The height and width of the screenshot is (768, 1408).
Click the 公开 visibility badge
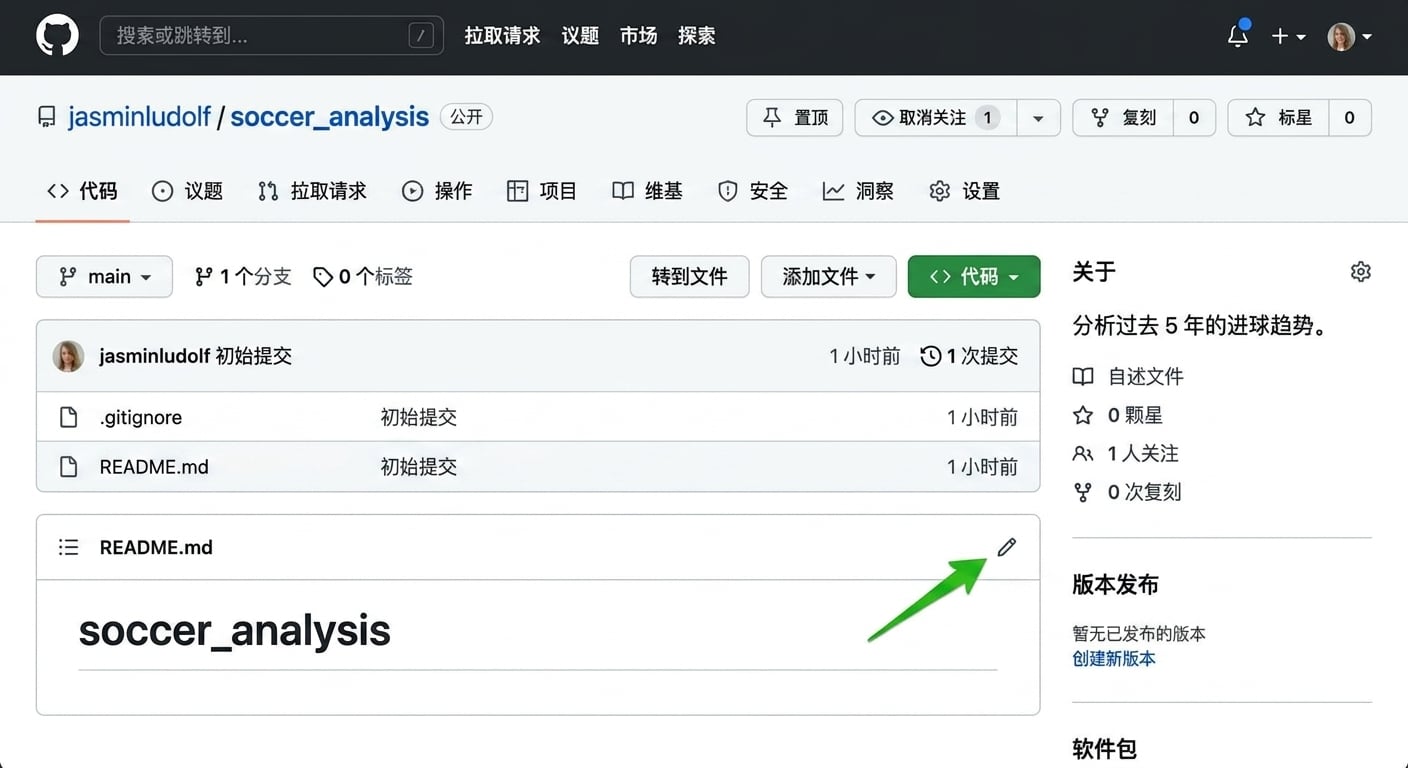click(x=466, y=117)
